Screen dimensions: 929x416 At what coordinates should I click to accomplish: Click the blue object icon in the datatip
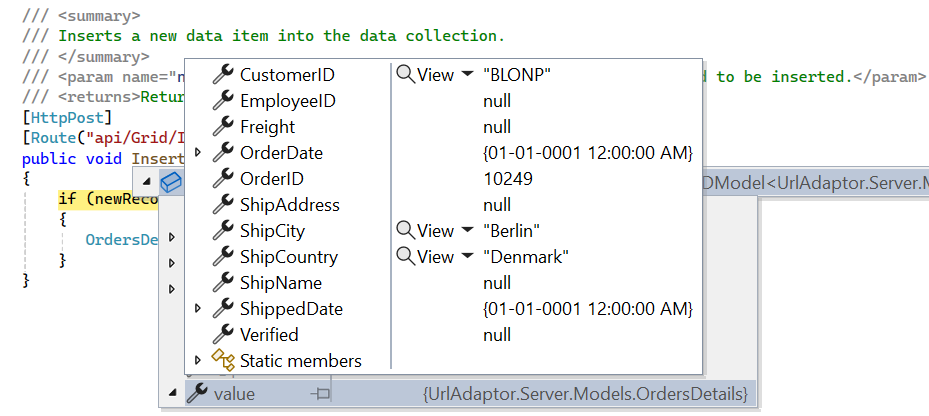pyautogui.click(x=171, y=182)
